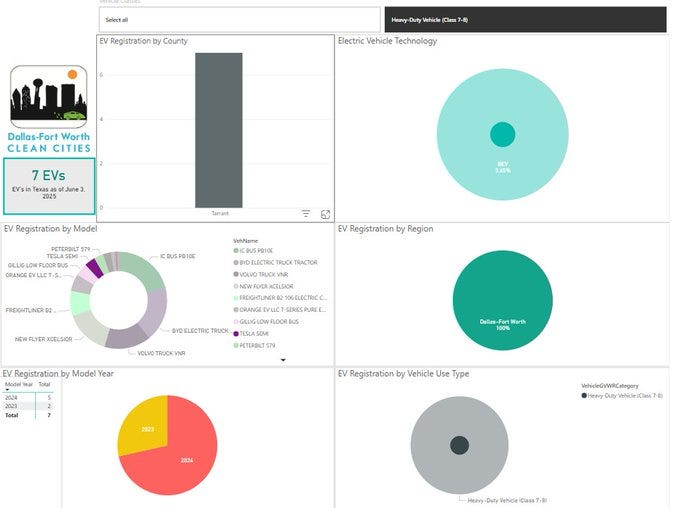Image resolution: width=680 pixels, height=508 pixels.
Task: Click the Heavy-Duty Vehicle legend entry in use type chart
Action: point(622,396)
